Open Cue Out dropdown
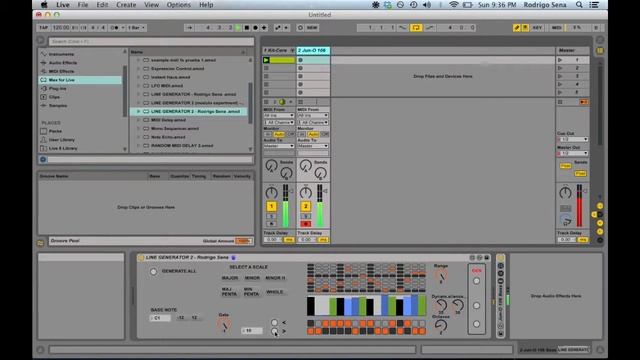The image size is (640, 360). [573, 140]
